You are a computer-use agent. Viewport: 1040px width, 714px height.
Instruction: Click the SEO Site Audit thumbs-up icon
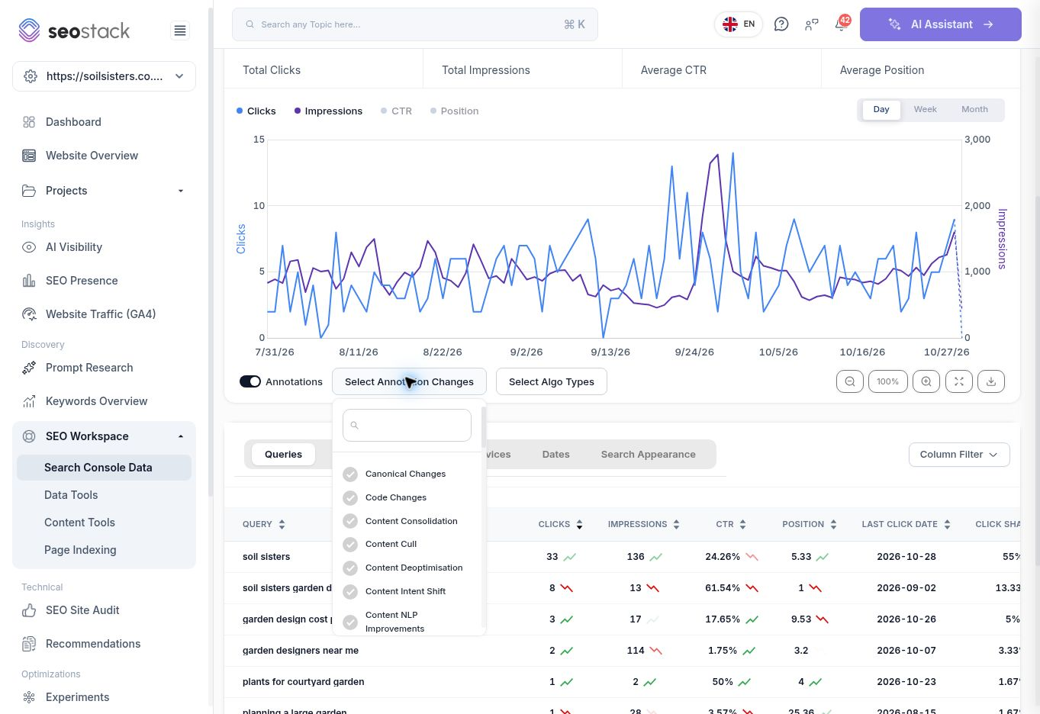(x=29, y=610)
